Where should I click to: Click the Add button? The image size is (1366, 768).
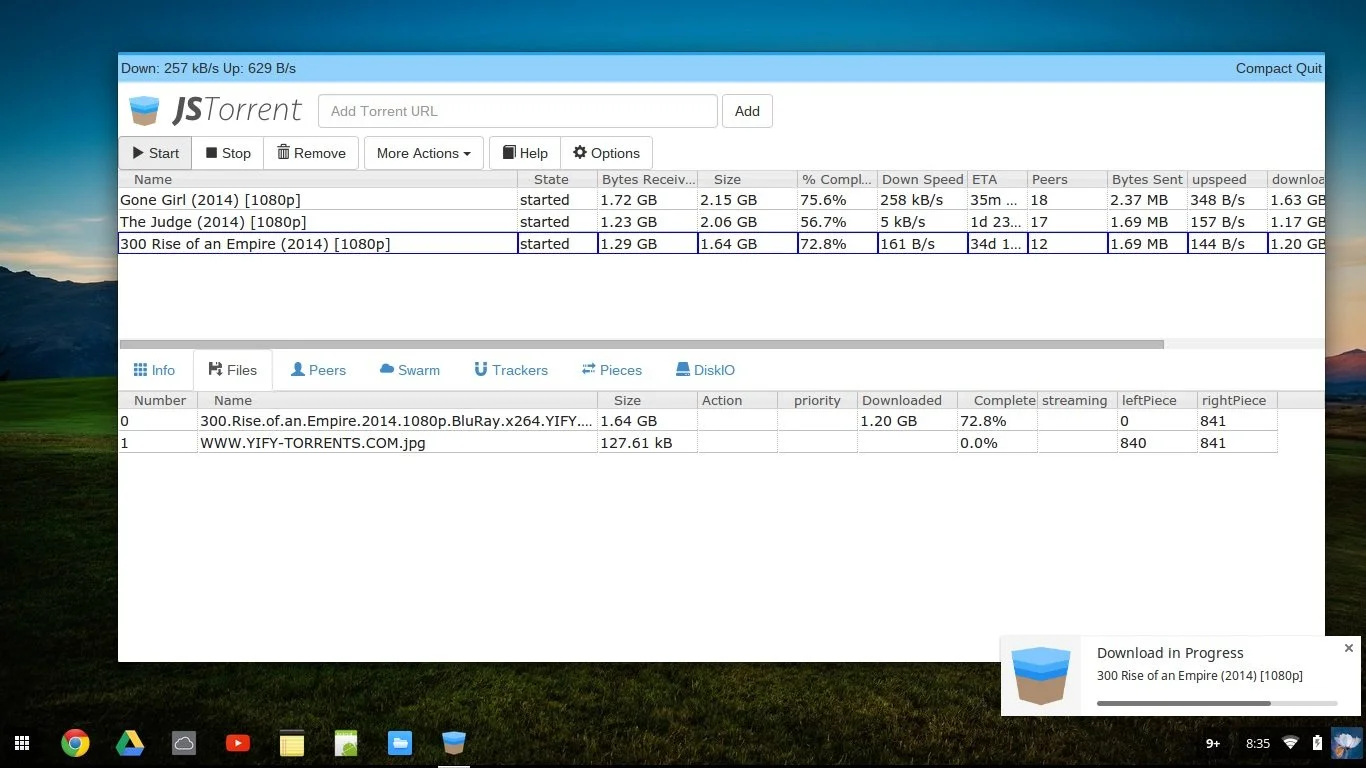point(747,111)
